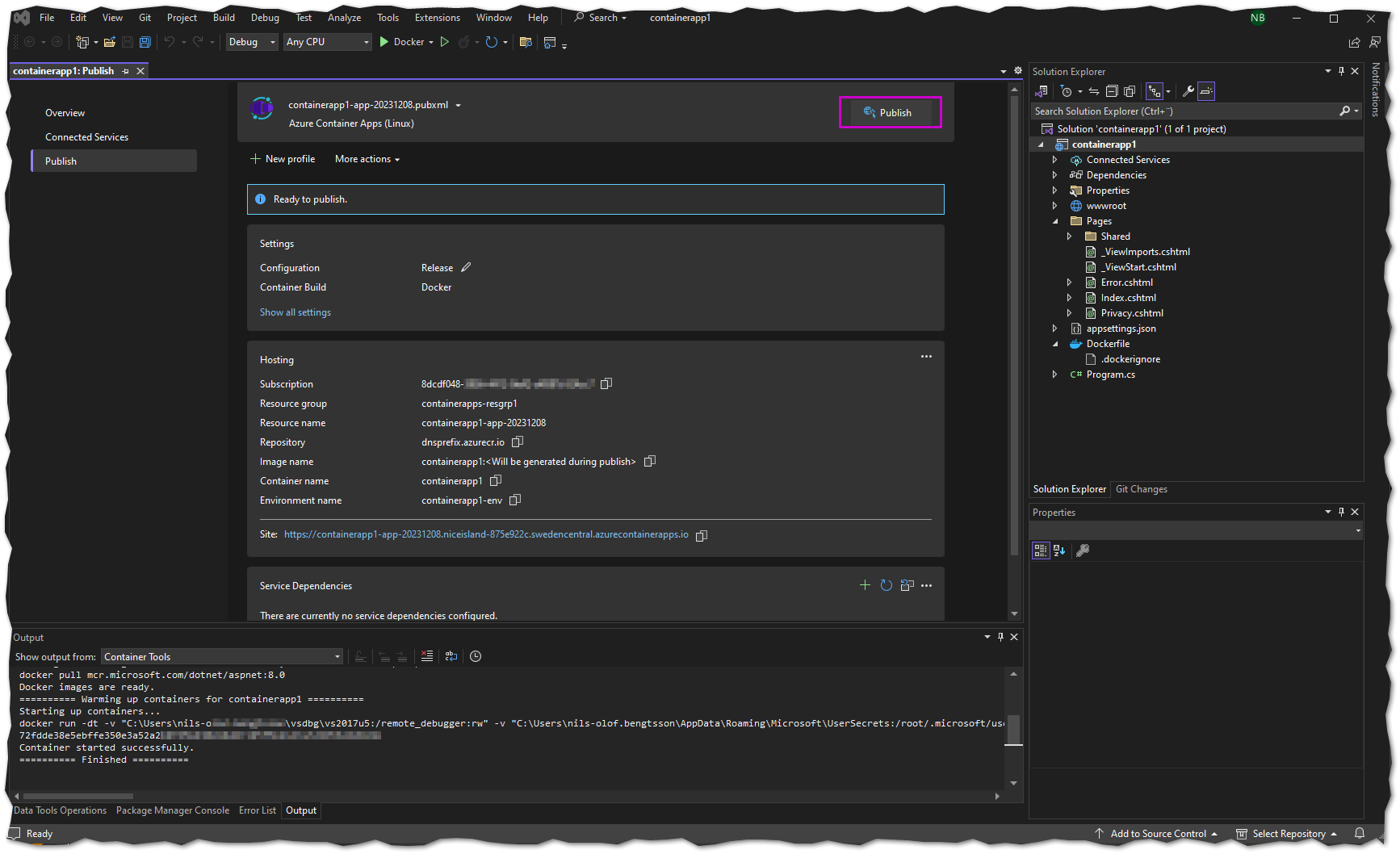This screenshot has height=854, width=1400.
Task: Copy the Container name value
Action: coord(496,480)
